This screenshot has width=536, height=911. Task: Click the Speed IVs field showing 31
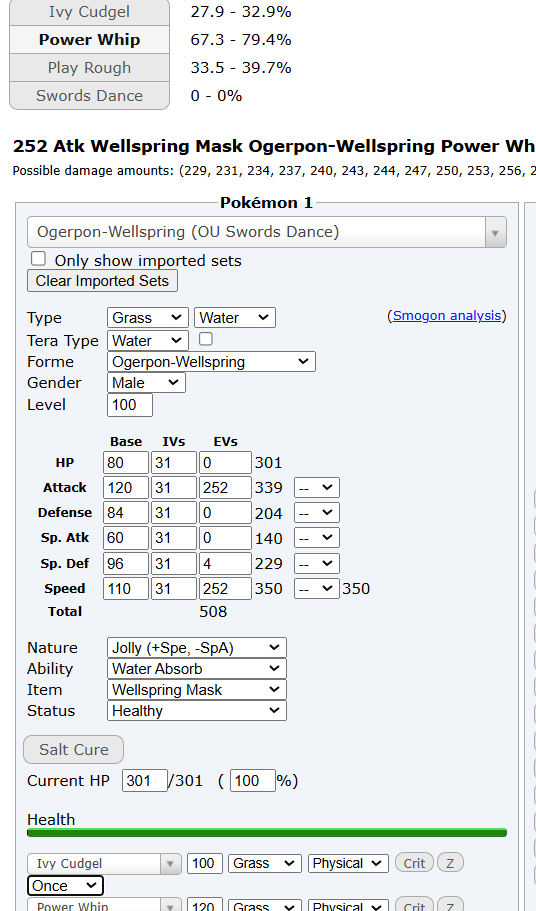[174, 589]
